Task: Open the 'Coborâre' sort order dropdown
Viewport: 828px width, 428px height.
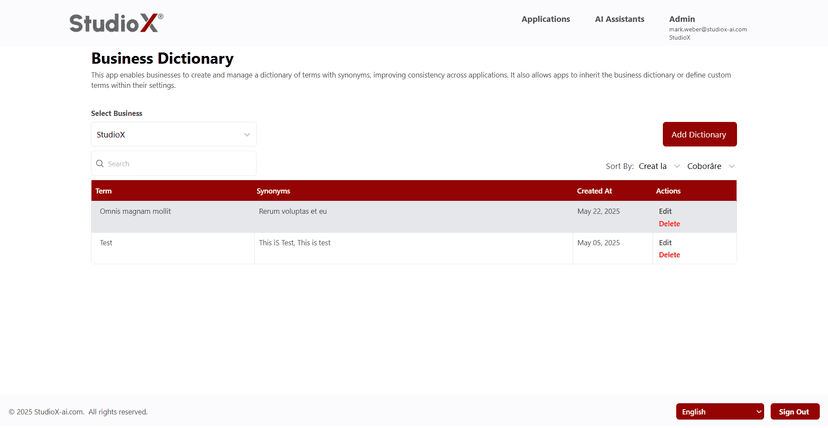Action: (x=711, y=166)
